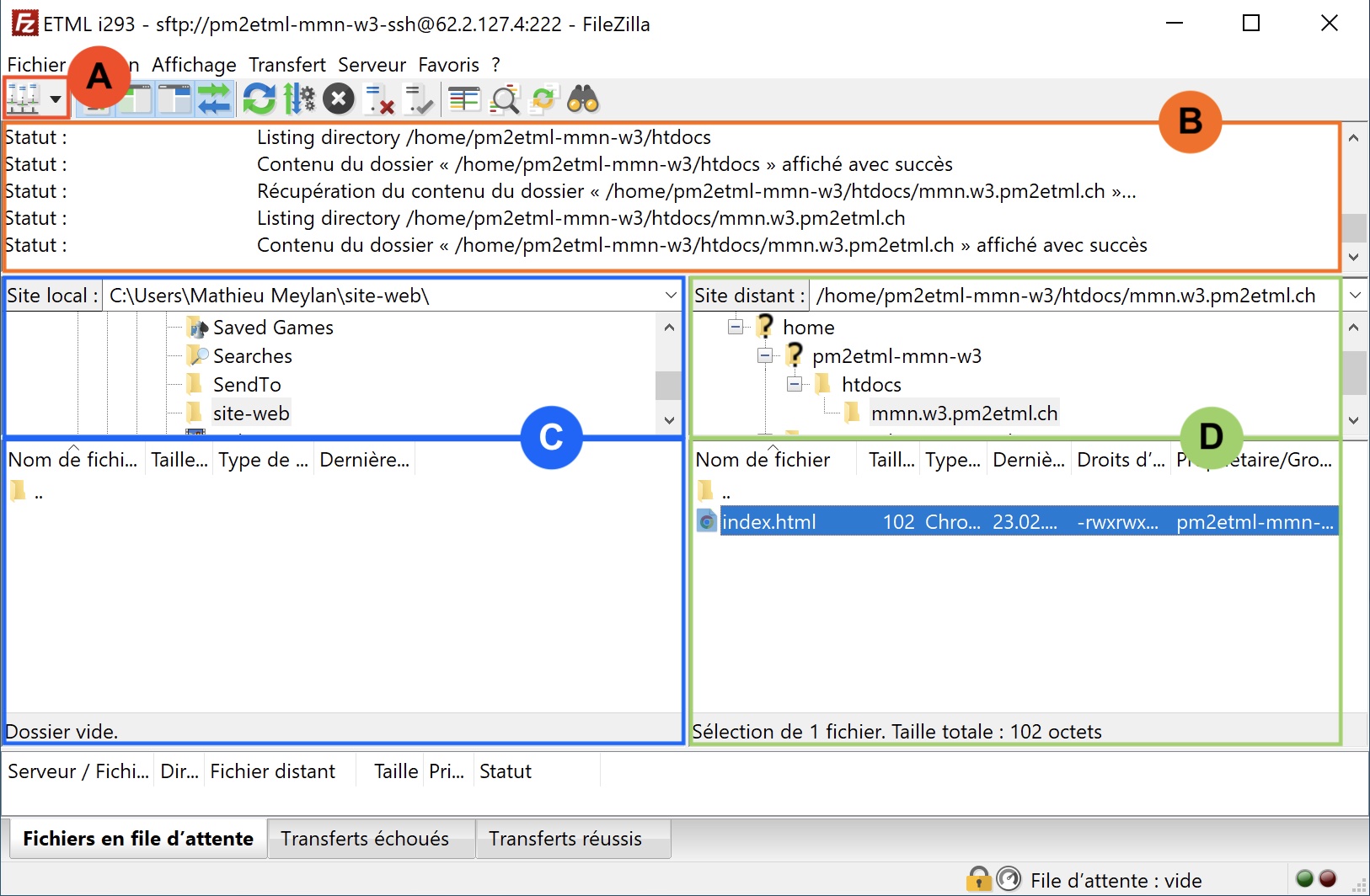Switch to Fichiers en file d'attente tab
Screen dimensions: 1370x896
tap(138, 839)
